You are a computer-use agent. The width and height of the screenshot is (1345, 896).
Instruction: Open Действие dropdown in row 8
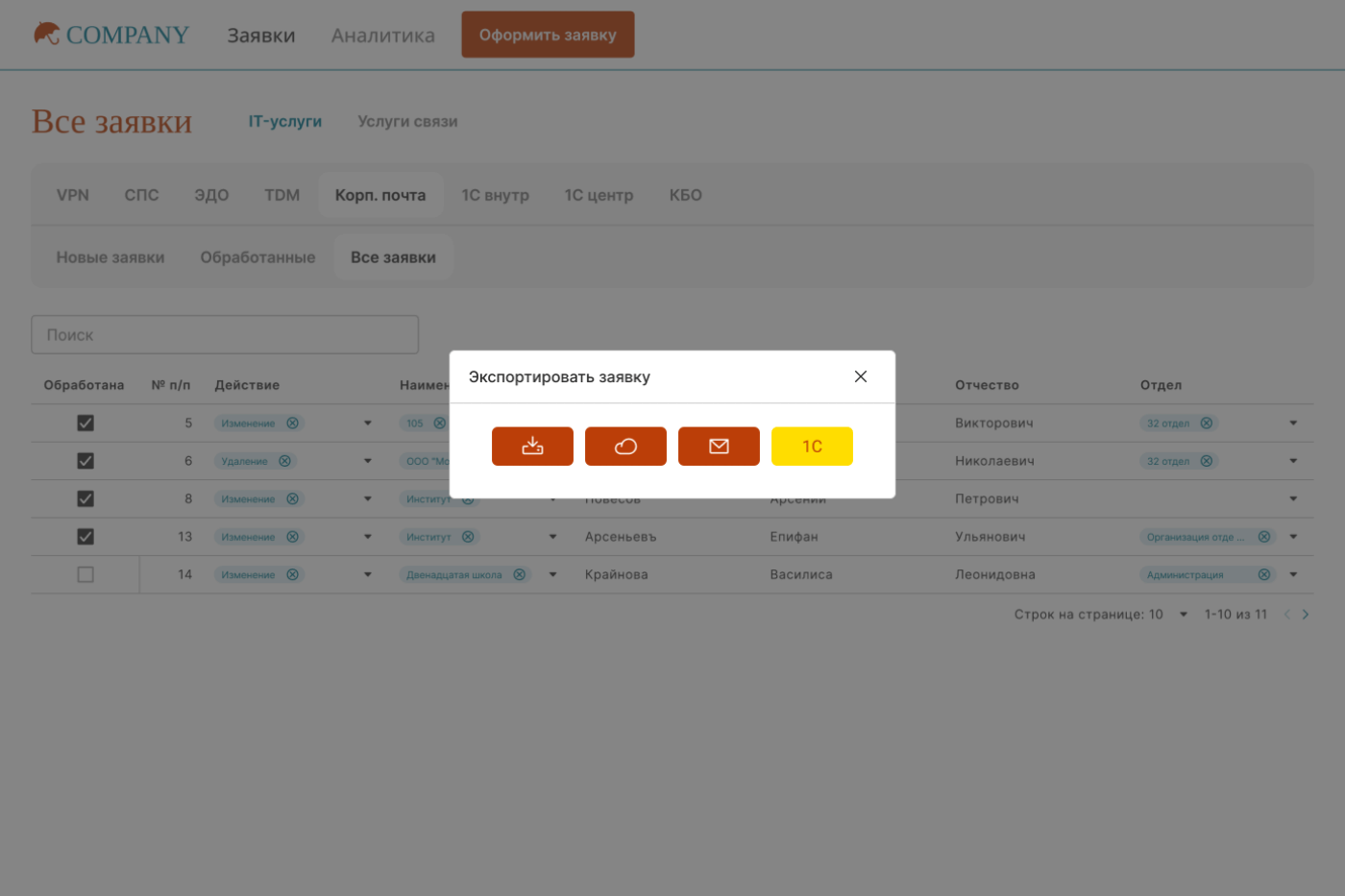[367, 498]
